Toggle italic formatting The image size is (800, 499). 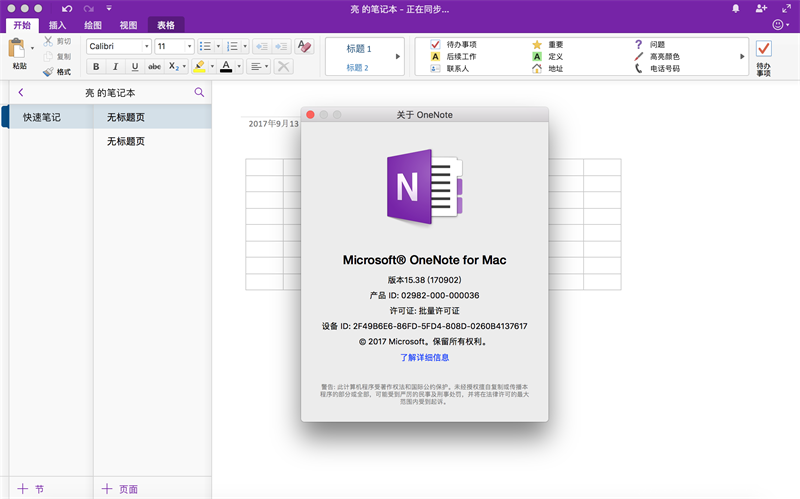tap(115, 66)
